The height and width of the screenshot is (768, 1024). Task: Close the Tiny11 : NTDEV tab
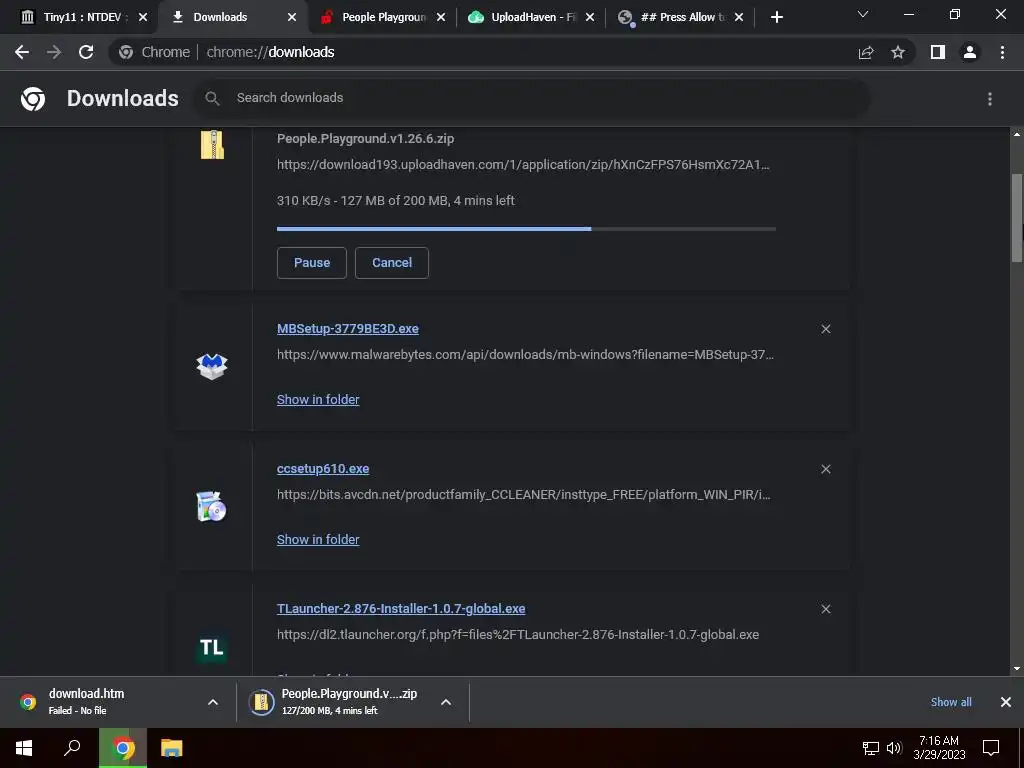(143, 18)
